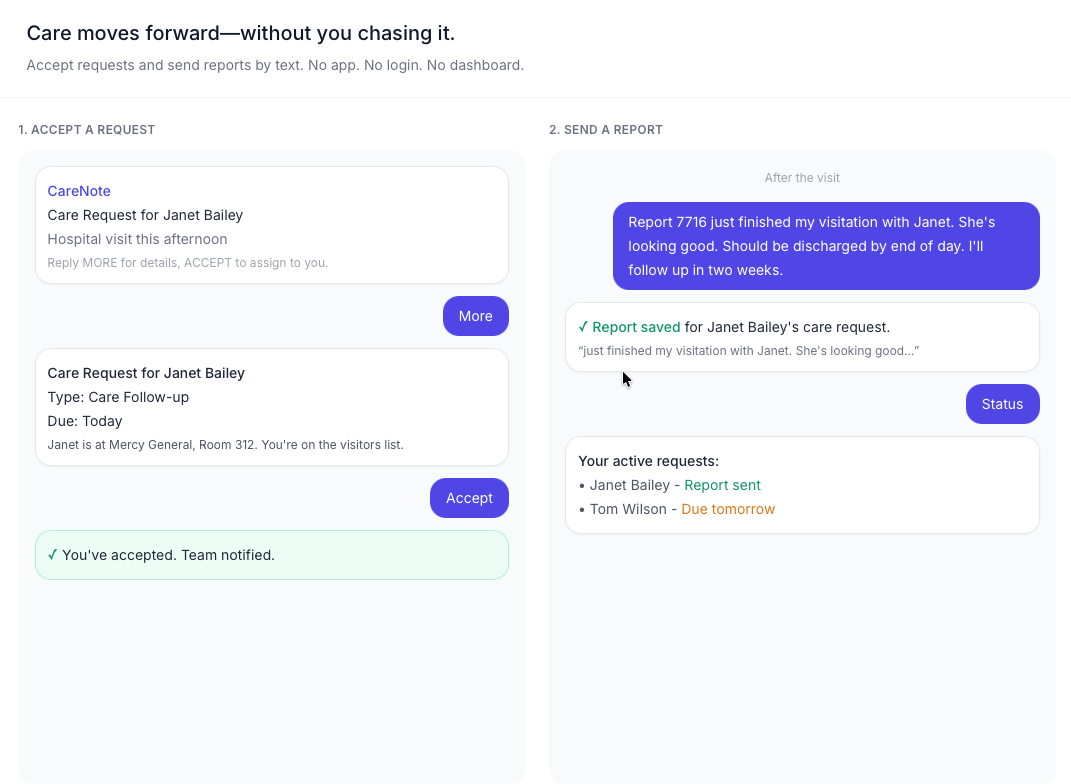Click Janet Bailey's "Report sent" status

tap(722, 485)
